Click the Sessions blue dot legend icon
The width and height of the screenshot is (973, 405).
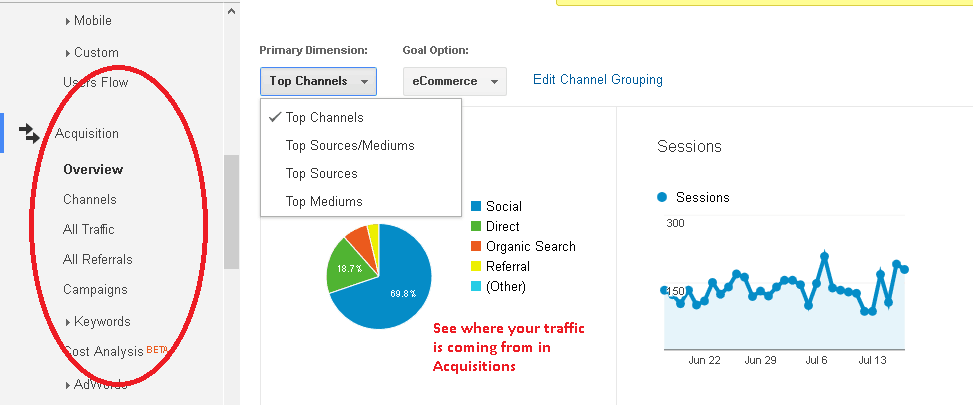(662, 197)
